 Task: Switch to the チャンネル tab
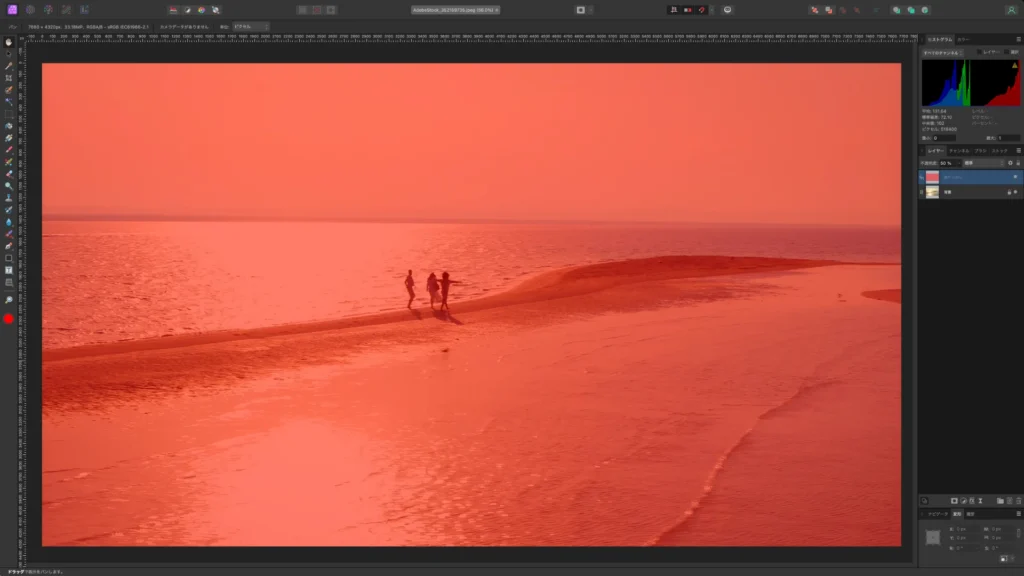(958, 152)
